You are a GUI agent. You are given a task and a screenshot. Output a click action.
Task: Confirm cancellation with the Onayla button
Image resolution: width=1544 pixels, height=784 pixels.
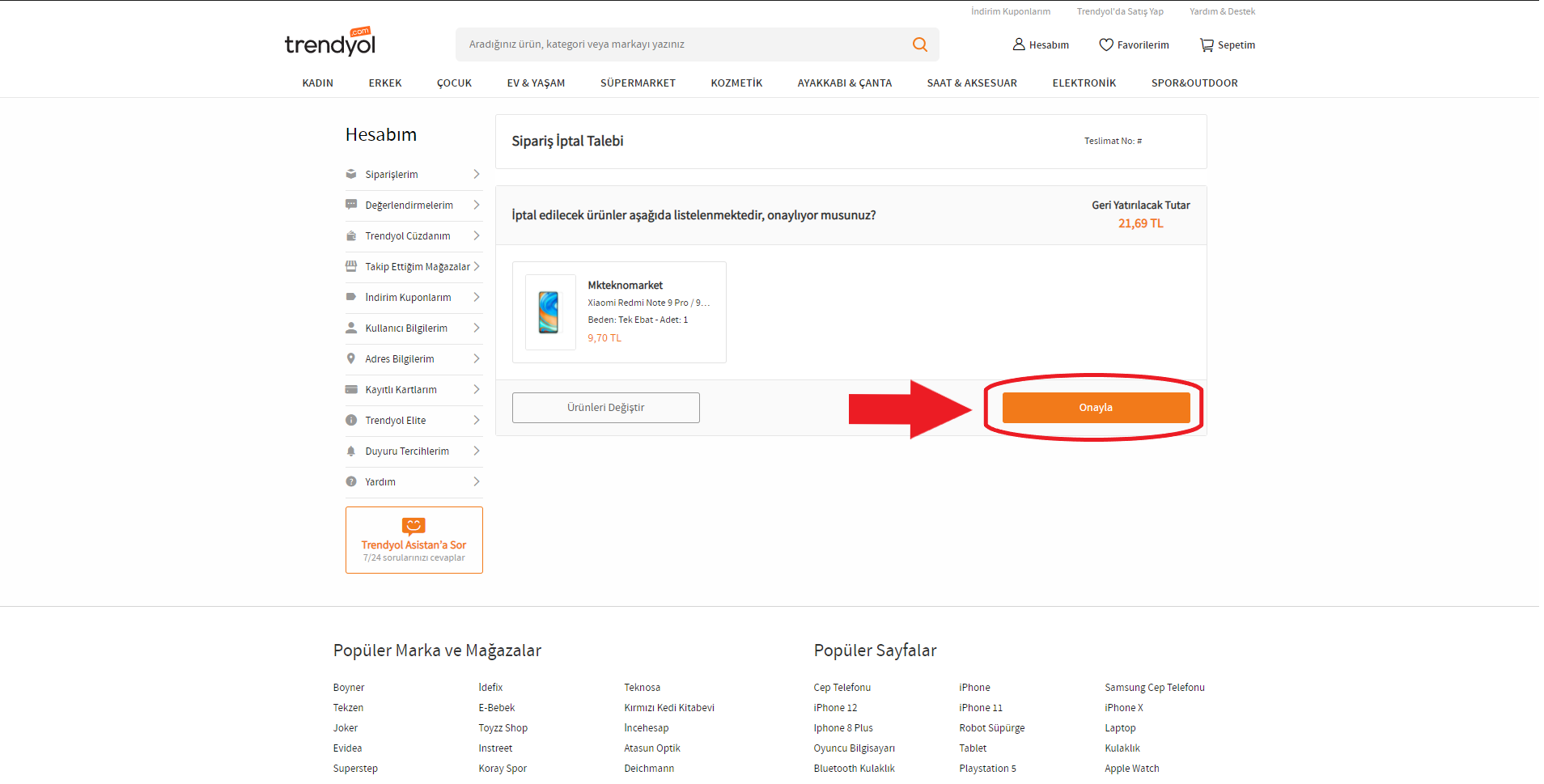pyautogui.click(x=1096, y=408)
